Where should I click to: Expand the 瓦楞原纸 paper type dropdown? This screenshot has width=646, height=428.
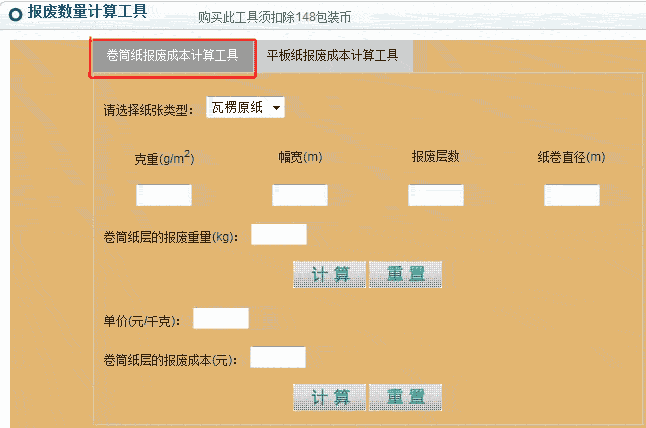pyautogui.click(x=245, y=108)
